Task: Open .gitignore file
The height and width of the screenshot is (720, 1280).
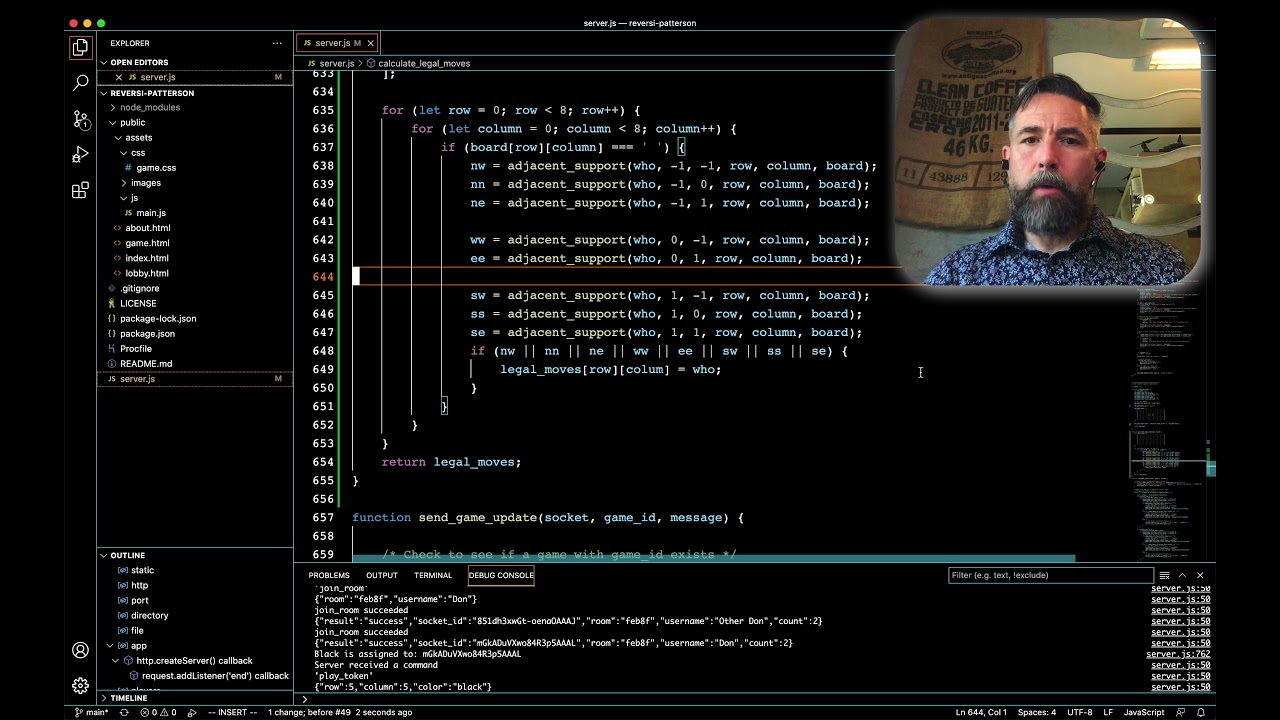Action: point(139,288)
